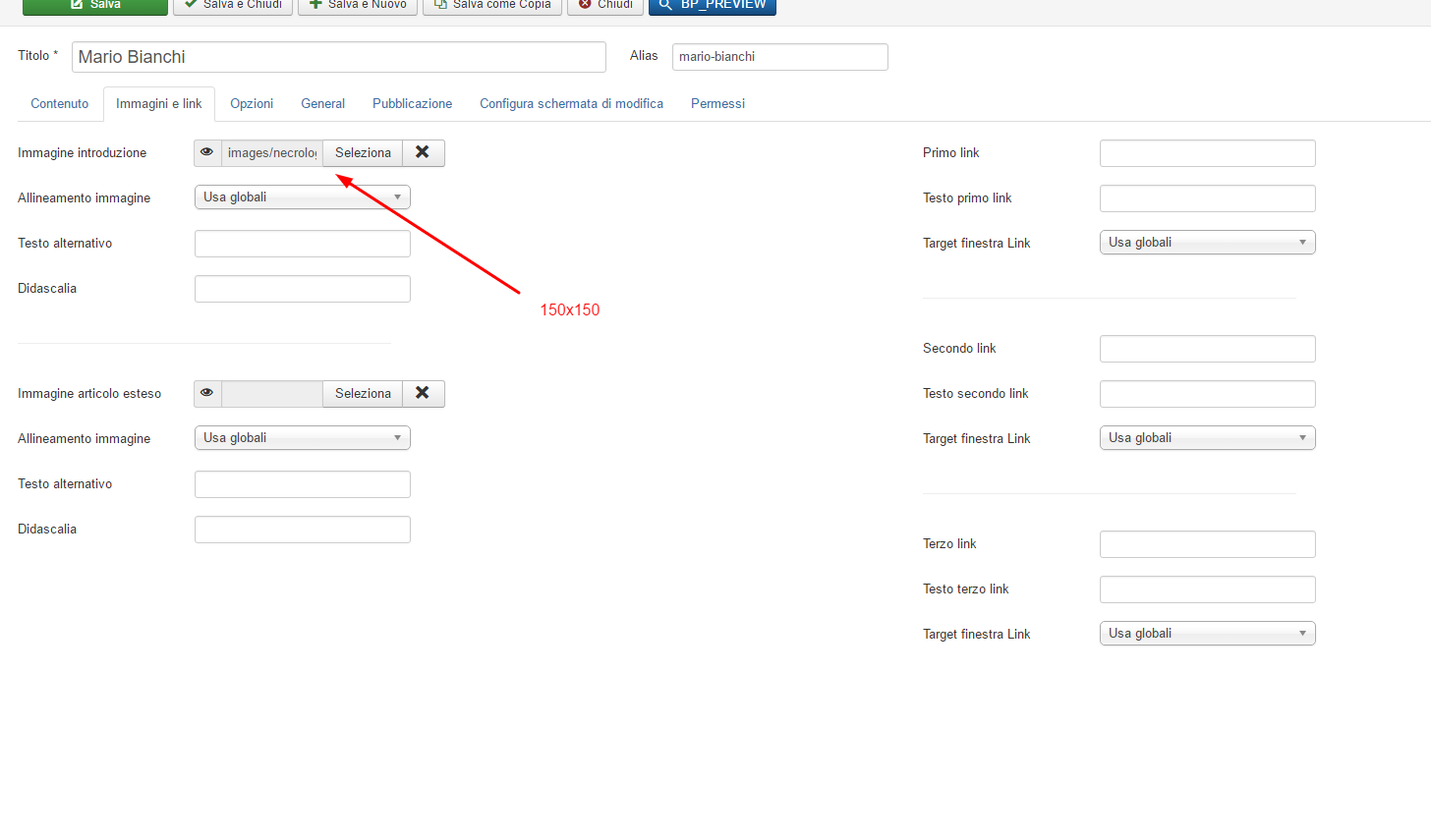The height and width of the screenshot is (840, 1431).
Task: Click the Chiudi toolbar button
Action: (x=605, y=5)
